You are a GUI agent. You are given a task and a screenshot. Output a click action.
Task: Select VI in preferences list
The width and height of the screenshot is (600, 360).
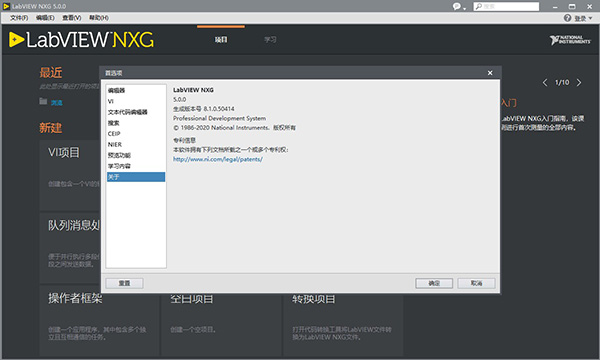coord(136,101)
